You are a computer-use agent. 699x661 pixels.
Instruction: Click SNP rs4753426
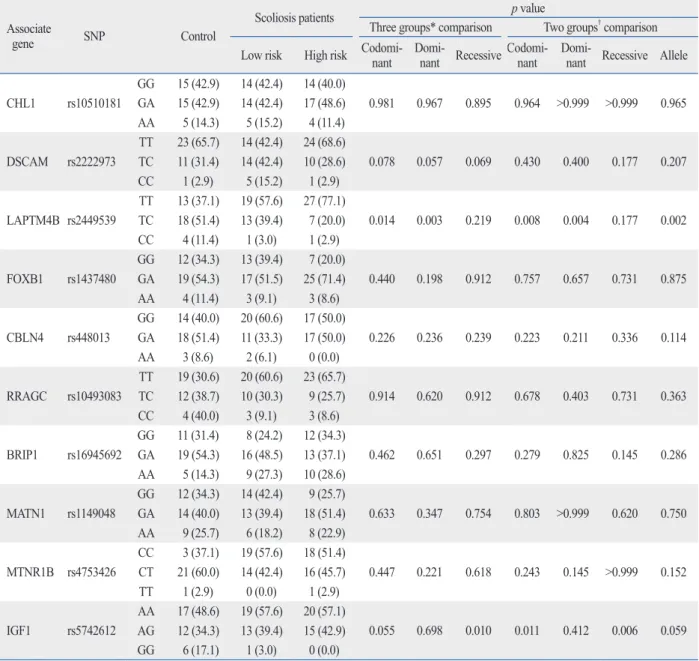pyautogui.click(x=91, y=572)
